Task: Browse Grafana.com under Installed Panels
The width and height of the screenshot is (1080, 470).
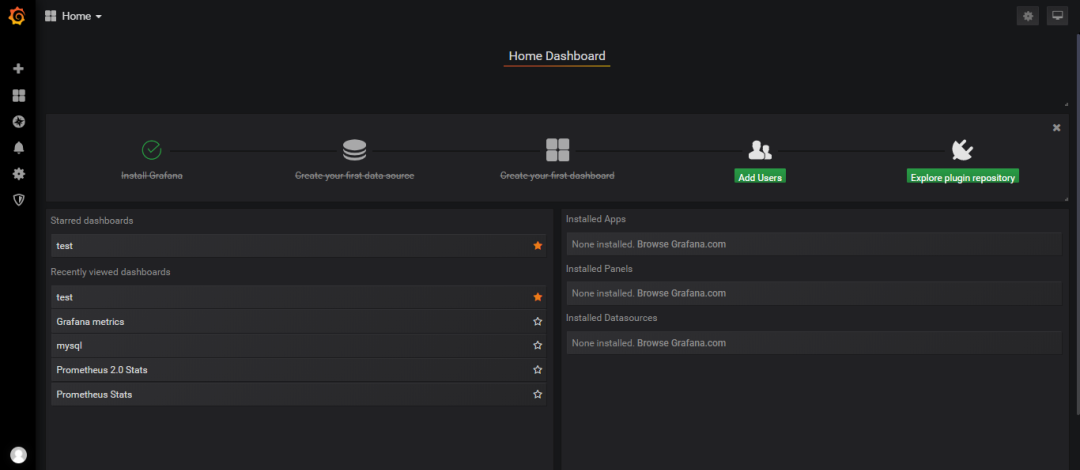Action: (681, 293)
